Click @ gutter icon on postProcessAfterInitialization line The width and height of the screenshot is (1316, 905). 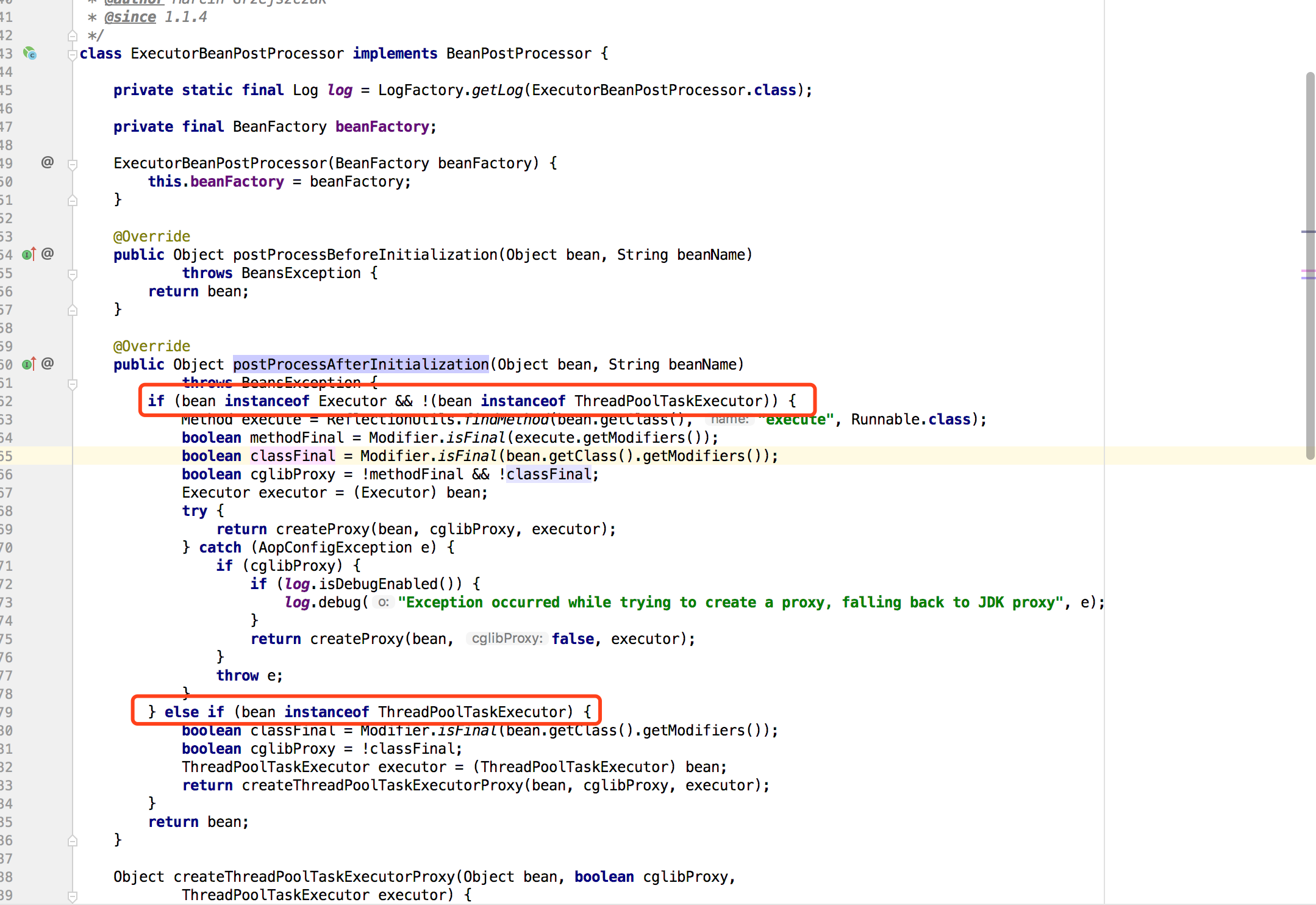[x=48, y=363]
